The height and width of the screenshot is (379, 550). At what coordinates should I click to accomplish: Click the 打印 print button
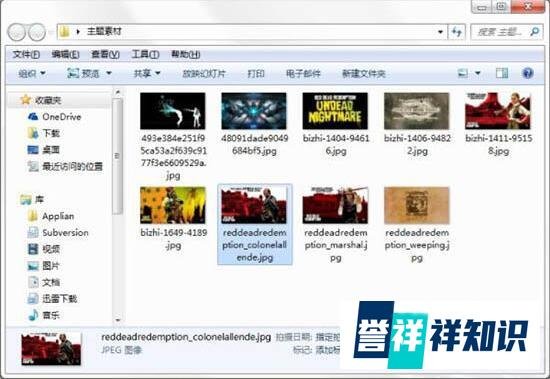click(256, 73)
